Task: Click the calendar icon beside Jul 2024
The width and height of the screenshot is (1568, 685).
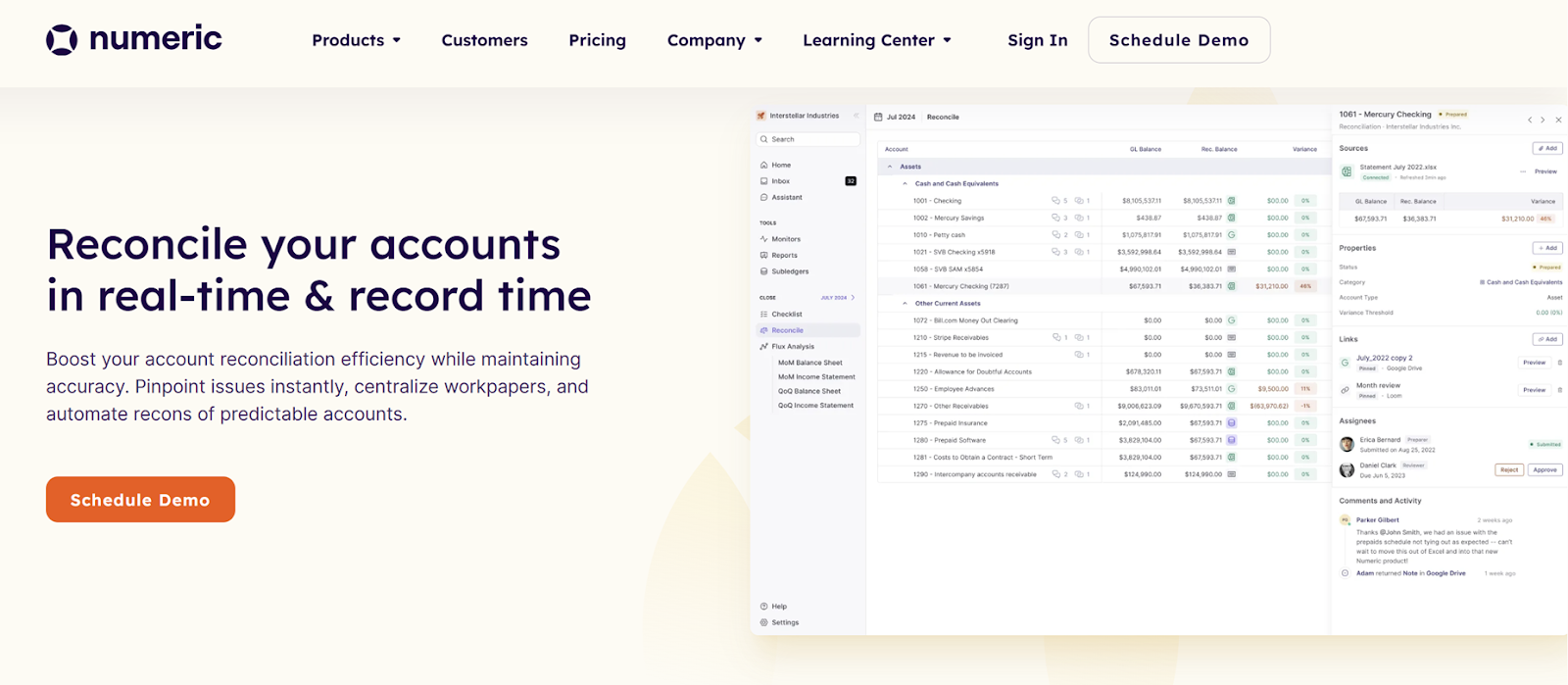Action: pos(878,117)
